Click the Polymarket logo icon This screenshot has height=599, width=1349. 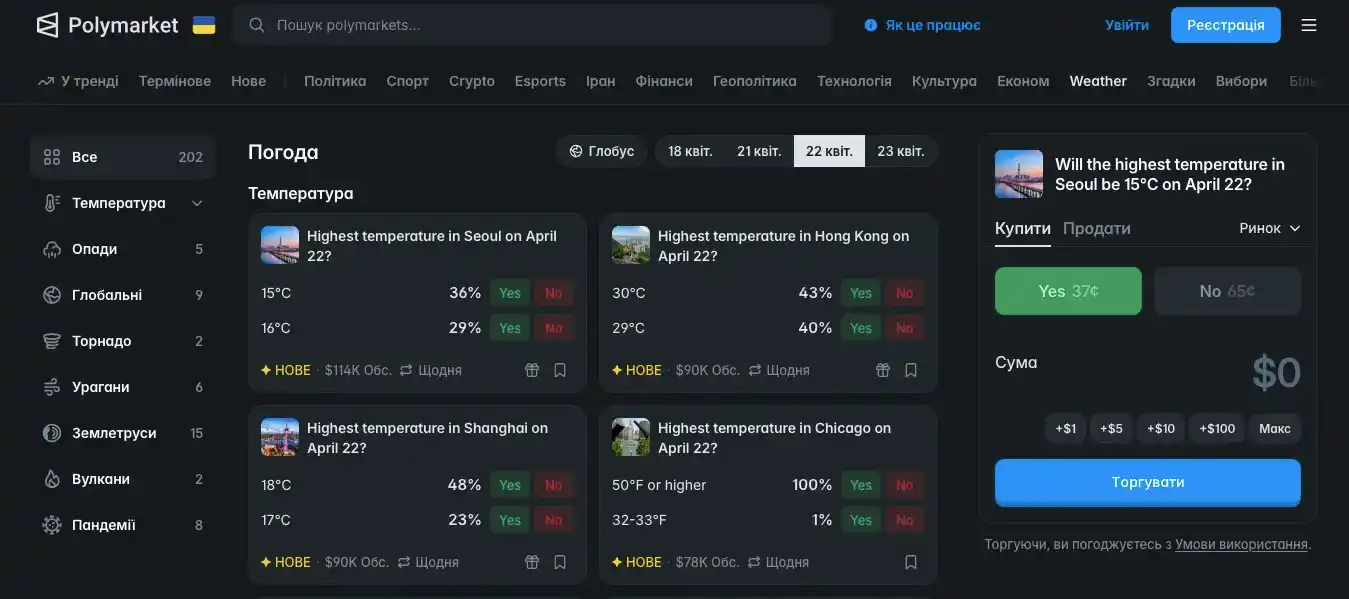click(x=47, y=25)
